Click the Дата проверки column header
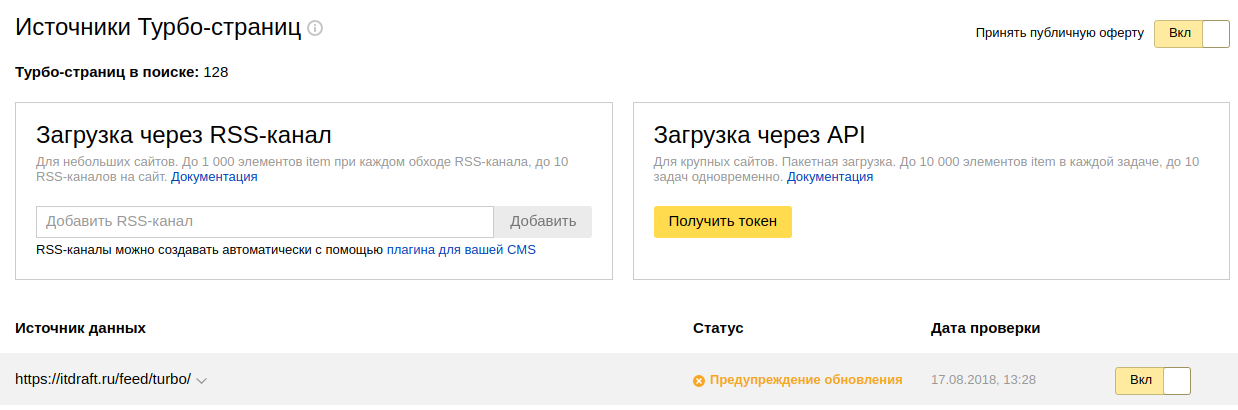The image size is (1238, 410). pos(985,328)
